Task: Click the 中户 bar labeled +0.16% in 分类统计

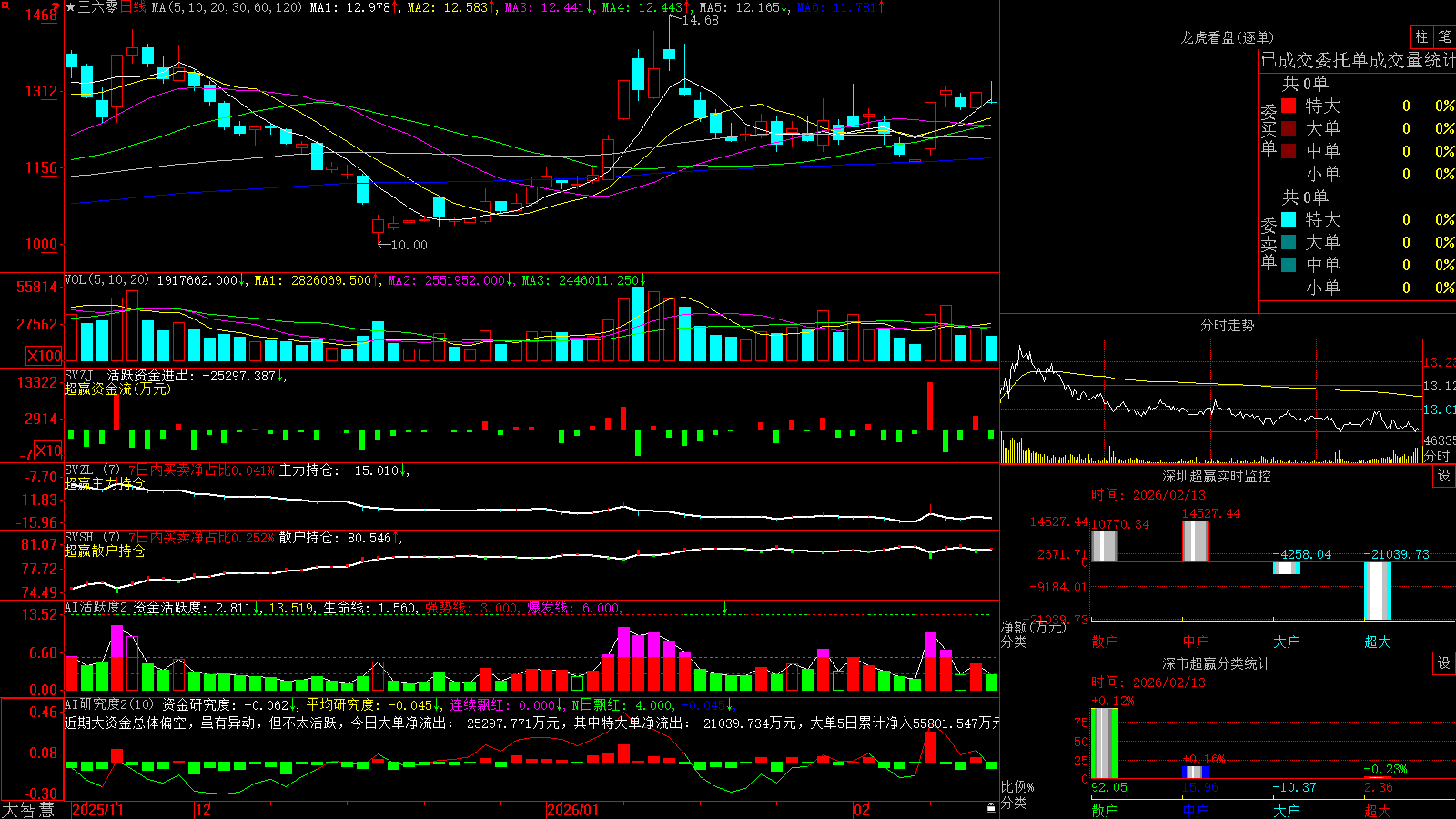Action: tap(1196, 773)
